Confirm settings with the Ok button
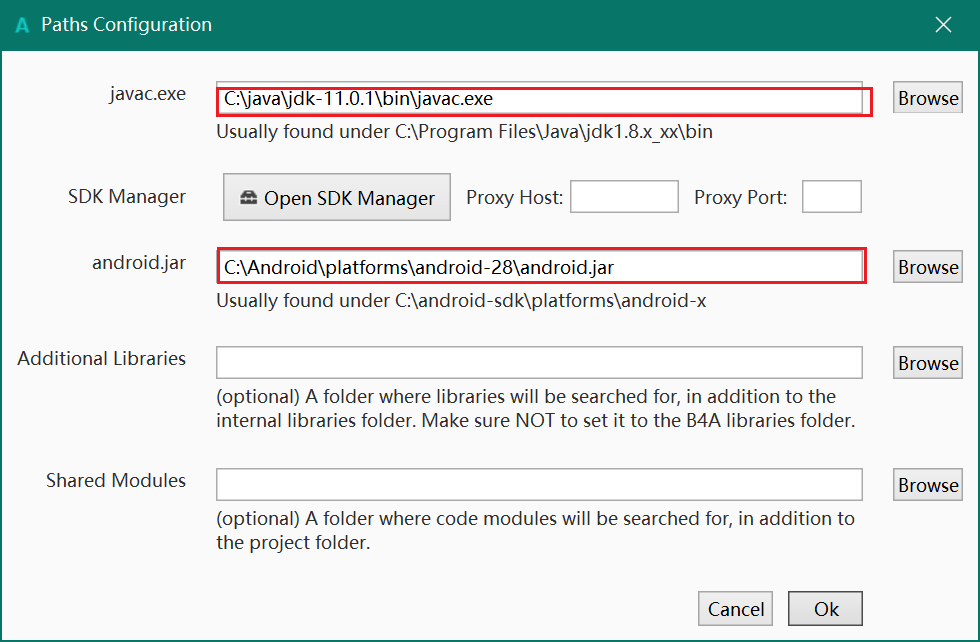The width and height of the screenshot is (980, 642). pyautogui.click(x=824, y=608)
